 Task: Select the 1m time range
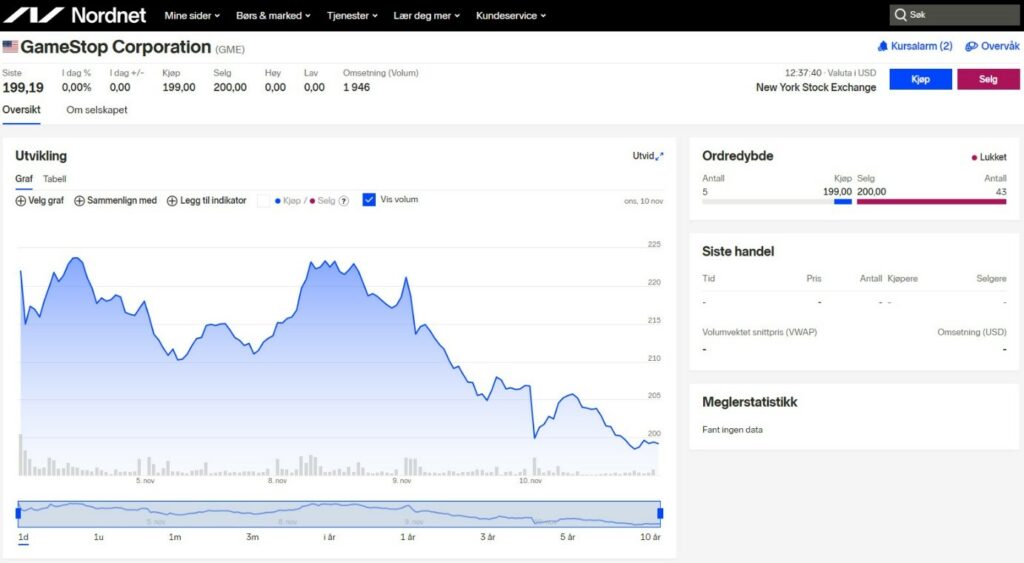pyautogui.click(x=174, y=537)
